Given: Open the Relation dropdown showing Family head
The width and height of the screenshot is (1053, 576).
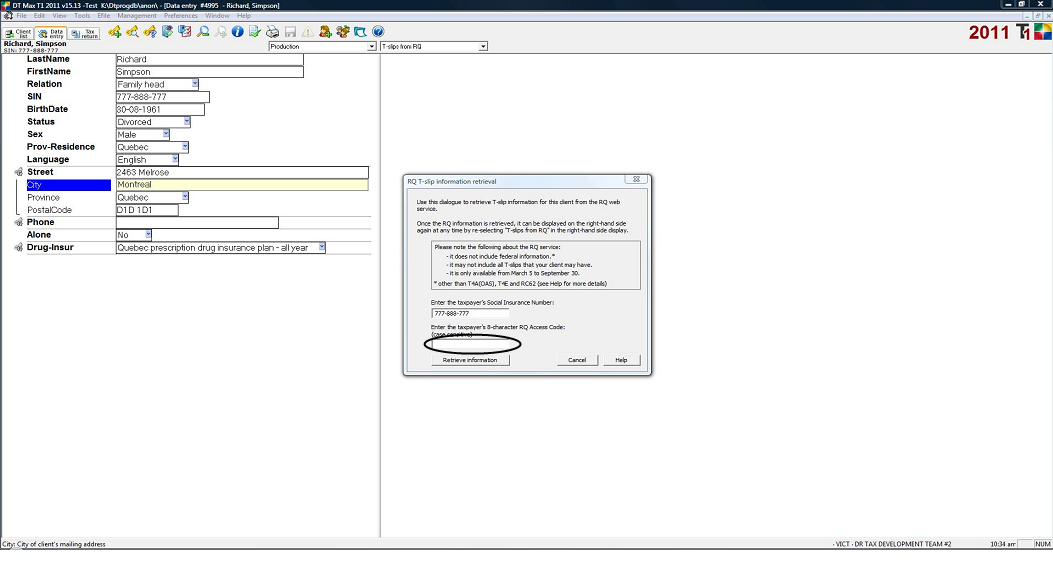Looking at the screenshot, I should [195, 84].
